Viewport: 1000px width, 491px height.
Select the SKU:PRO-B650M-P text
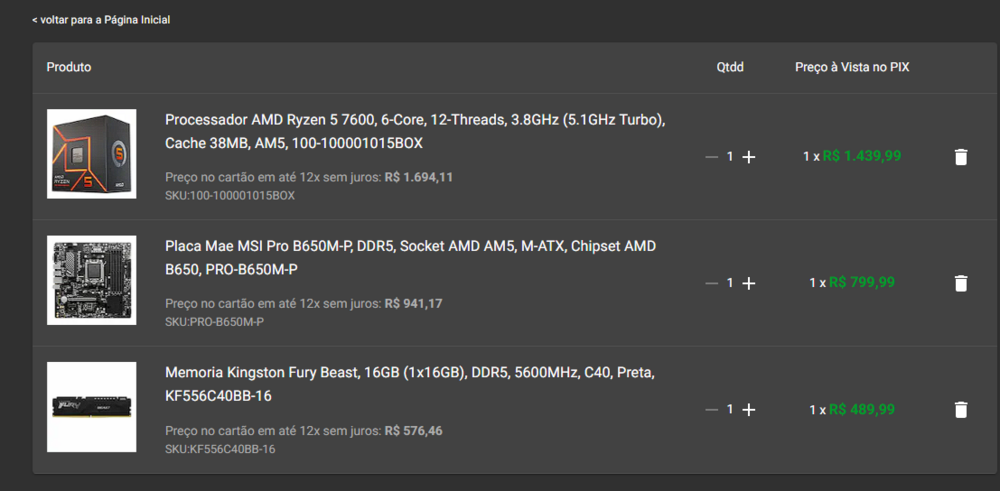point(214,322)
